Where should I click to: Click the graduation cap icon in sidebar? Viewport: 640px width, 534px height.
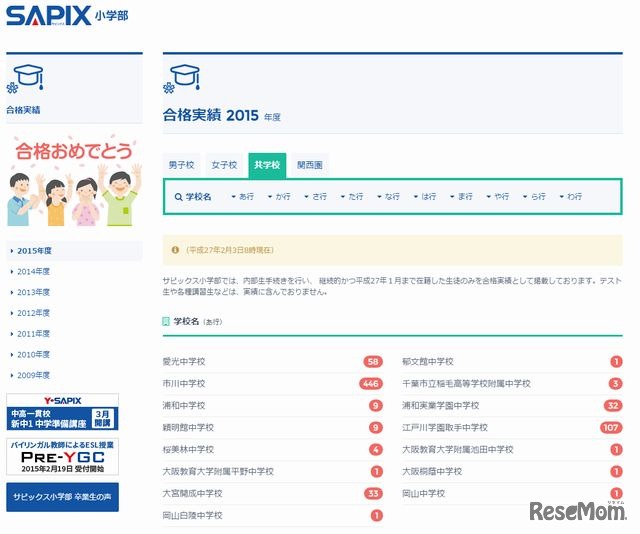[25, 78]
